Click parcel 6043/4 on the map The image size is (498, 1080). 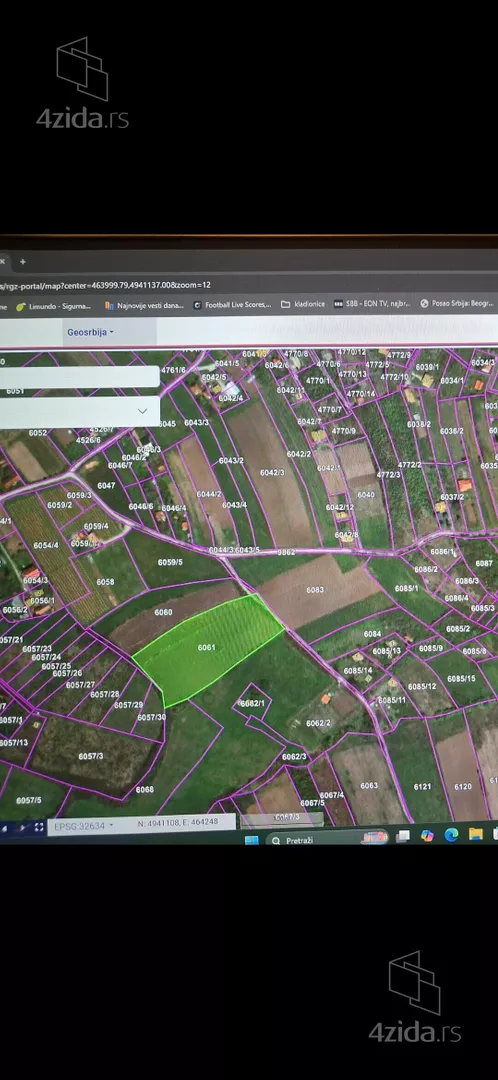coord(234,505)
